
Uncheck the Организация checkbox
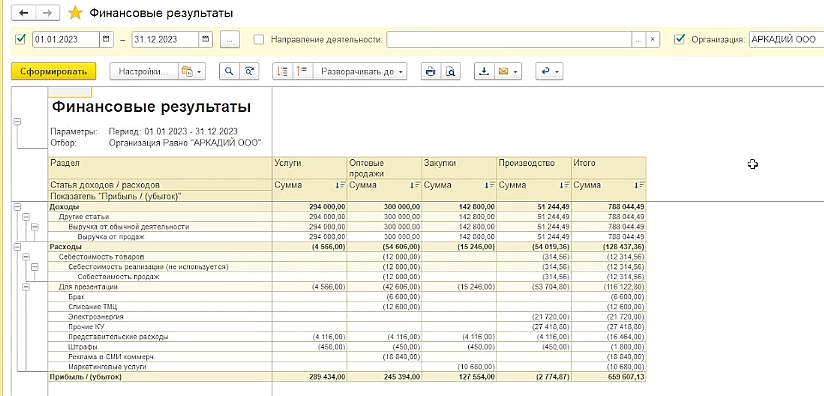(x=679, y=39)
